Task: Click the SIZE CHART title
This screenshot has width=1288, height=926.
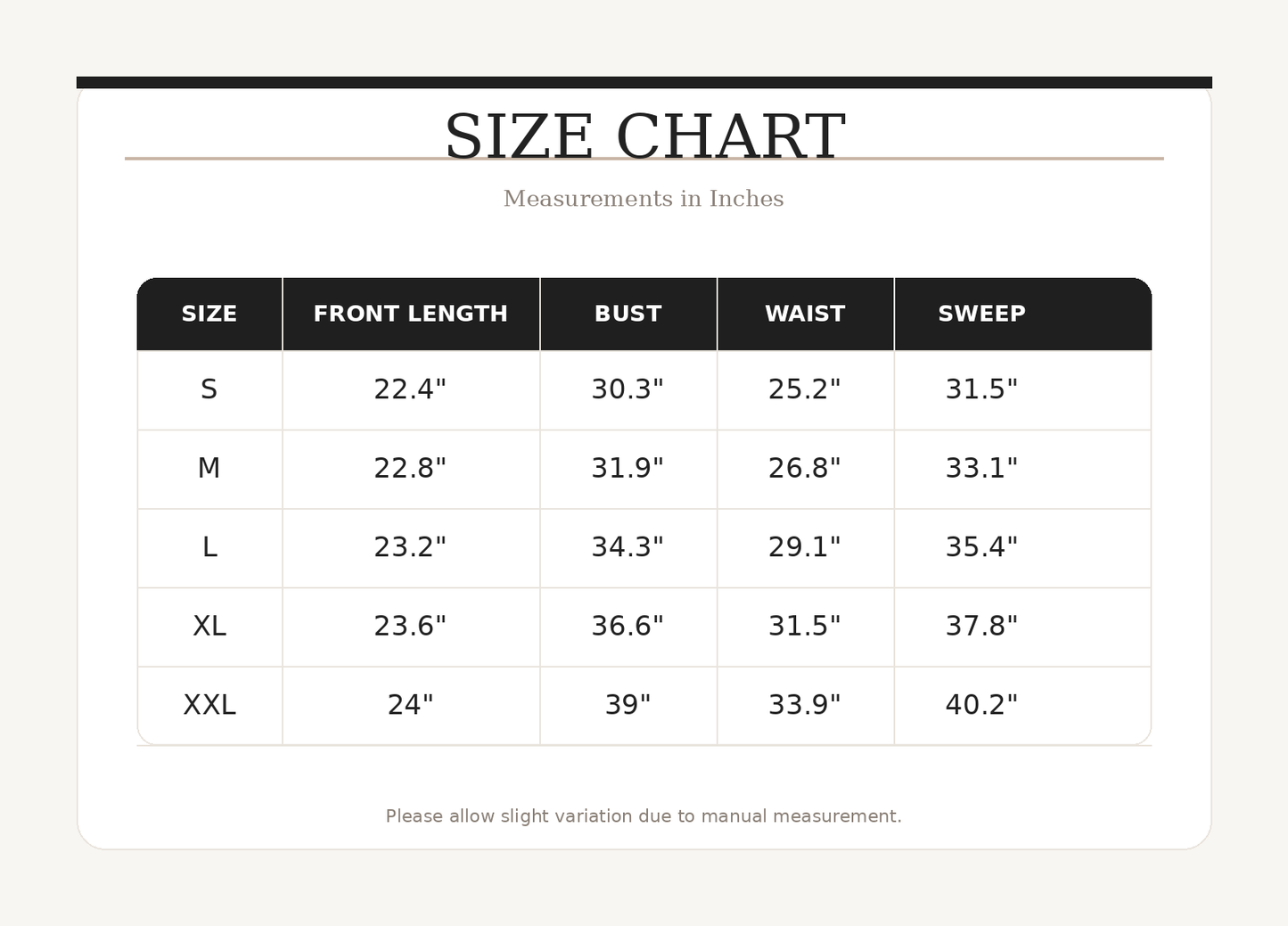Action: [x=644, y=137]
